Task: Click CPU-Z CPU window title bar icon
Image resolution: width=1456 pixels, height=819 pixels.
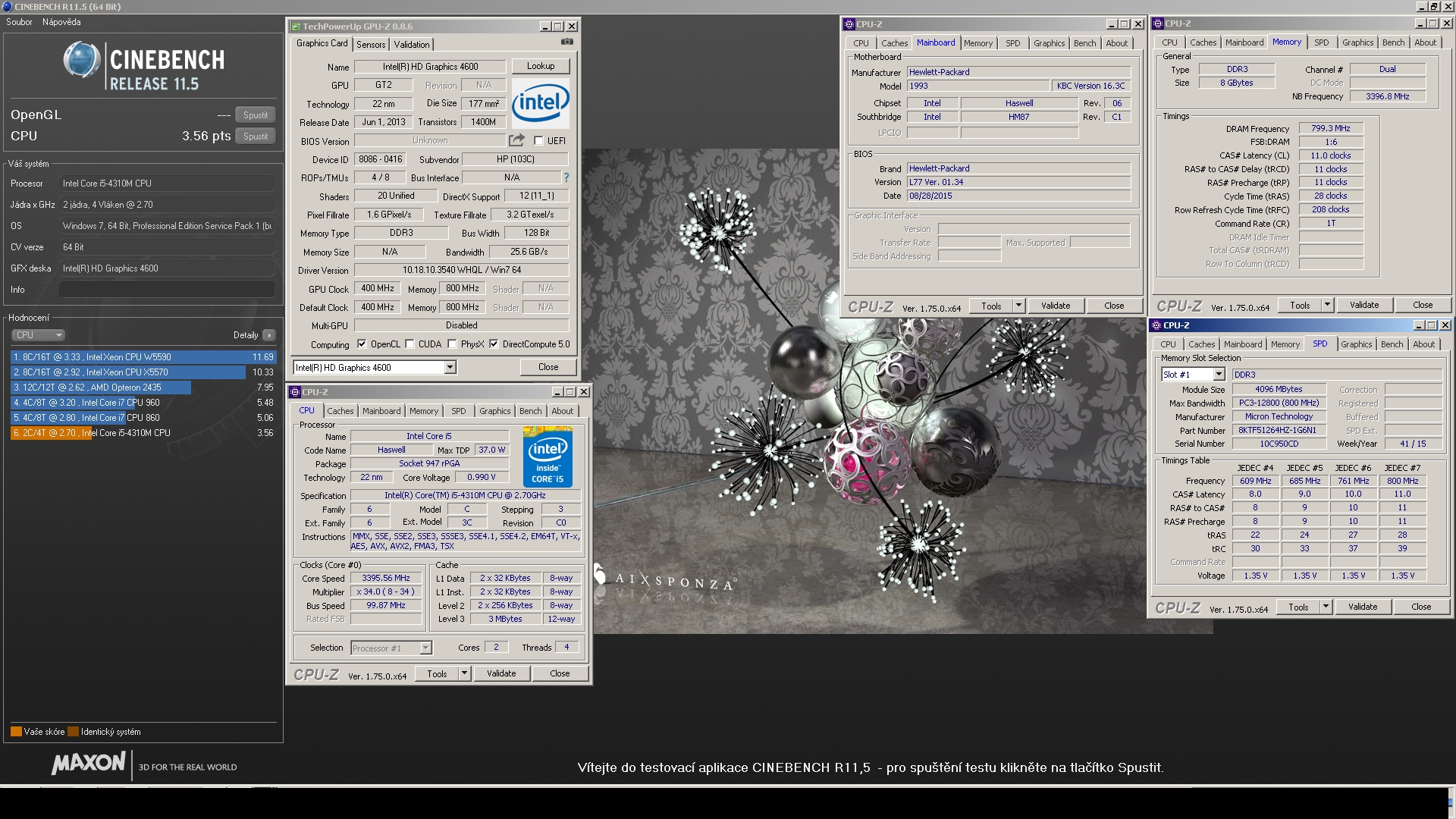Action: pyautogui.click(x=295, y=392)
